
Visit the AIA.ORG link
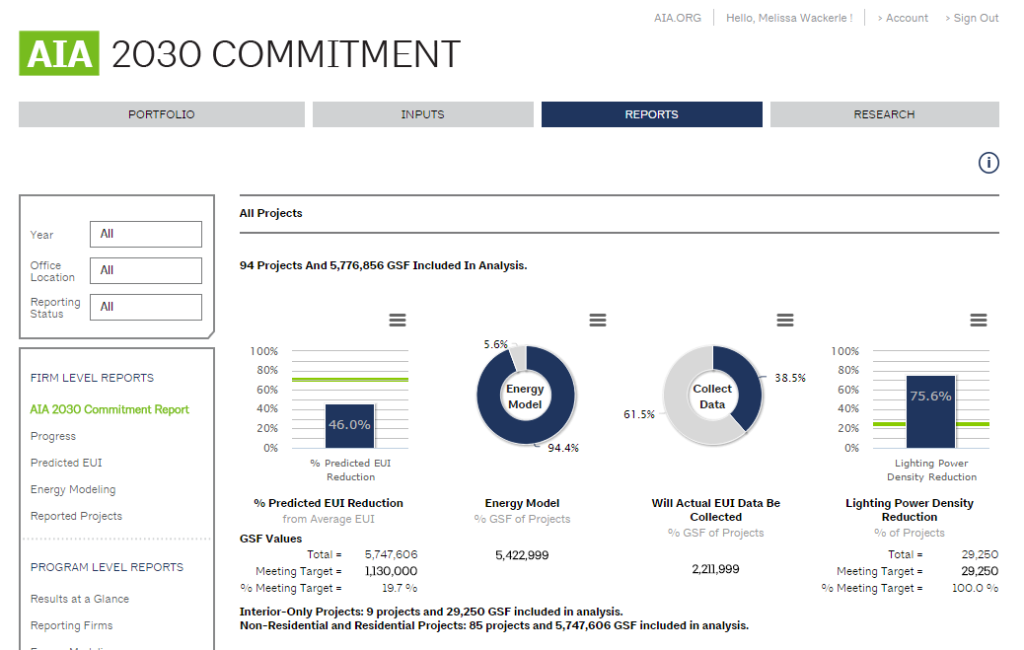point(677,18)
